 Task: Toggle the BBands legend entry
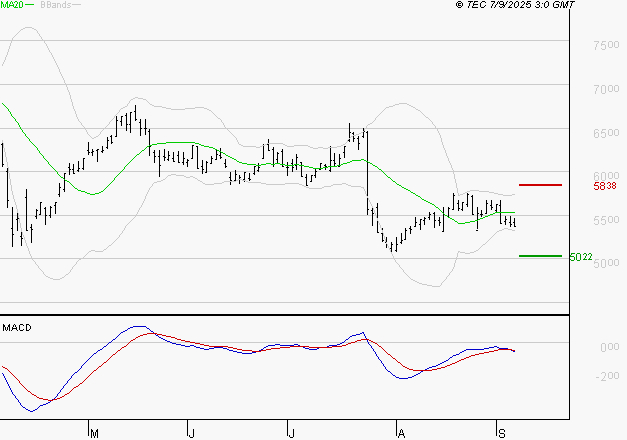coord(55,5)
